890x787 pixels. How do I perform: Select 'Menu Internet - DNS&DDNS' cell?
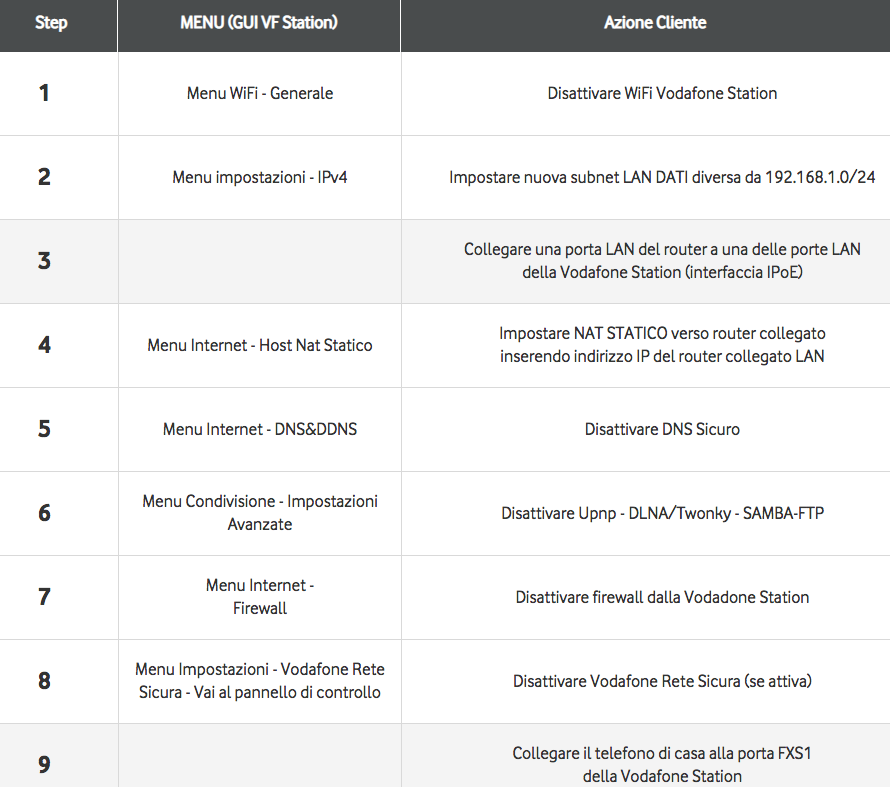click(260, 429)
